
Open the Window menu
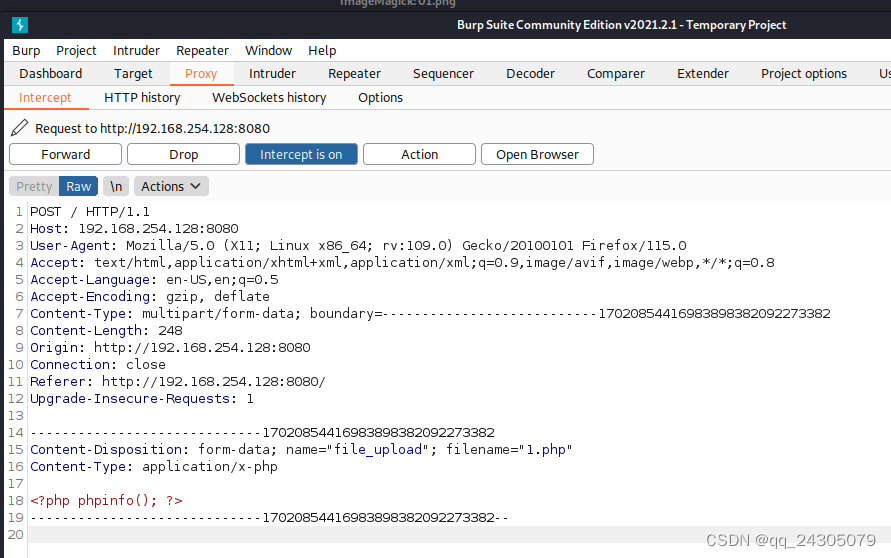point(268,51)
